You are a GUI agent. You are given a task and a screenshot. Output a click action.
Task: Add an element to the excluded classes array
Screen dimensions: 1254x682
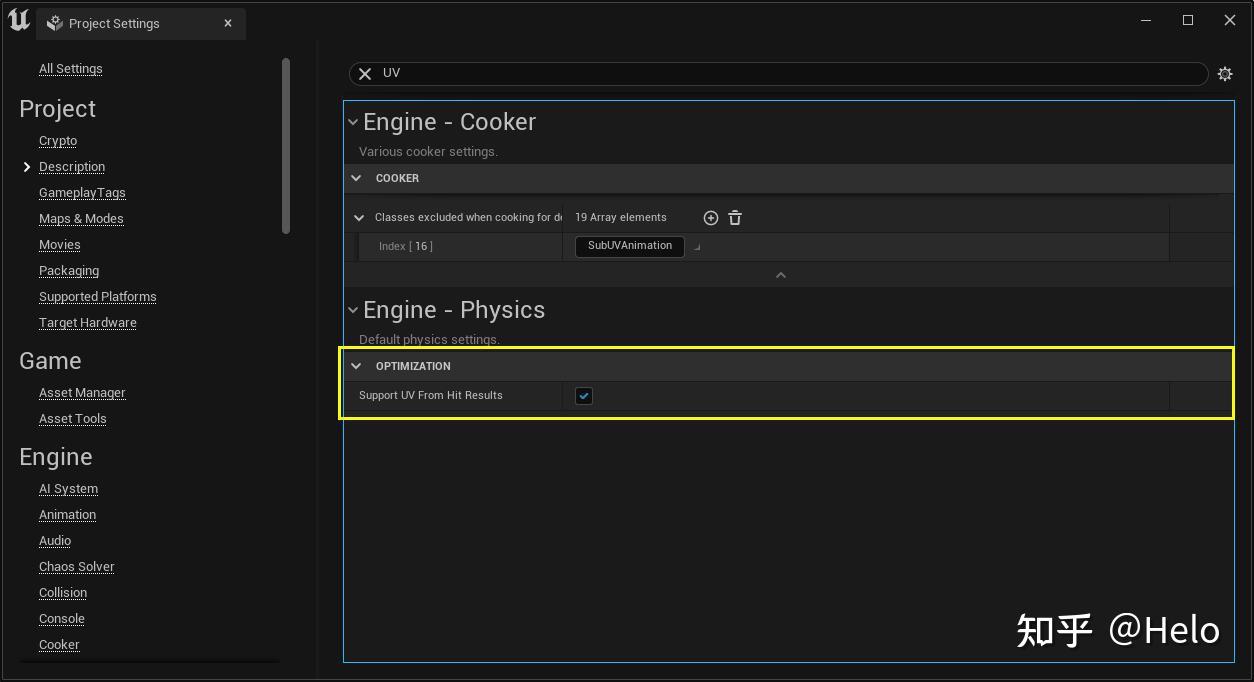(710, 217)
